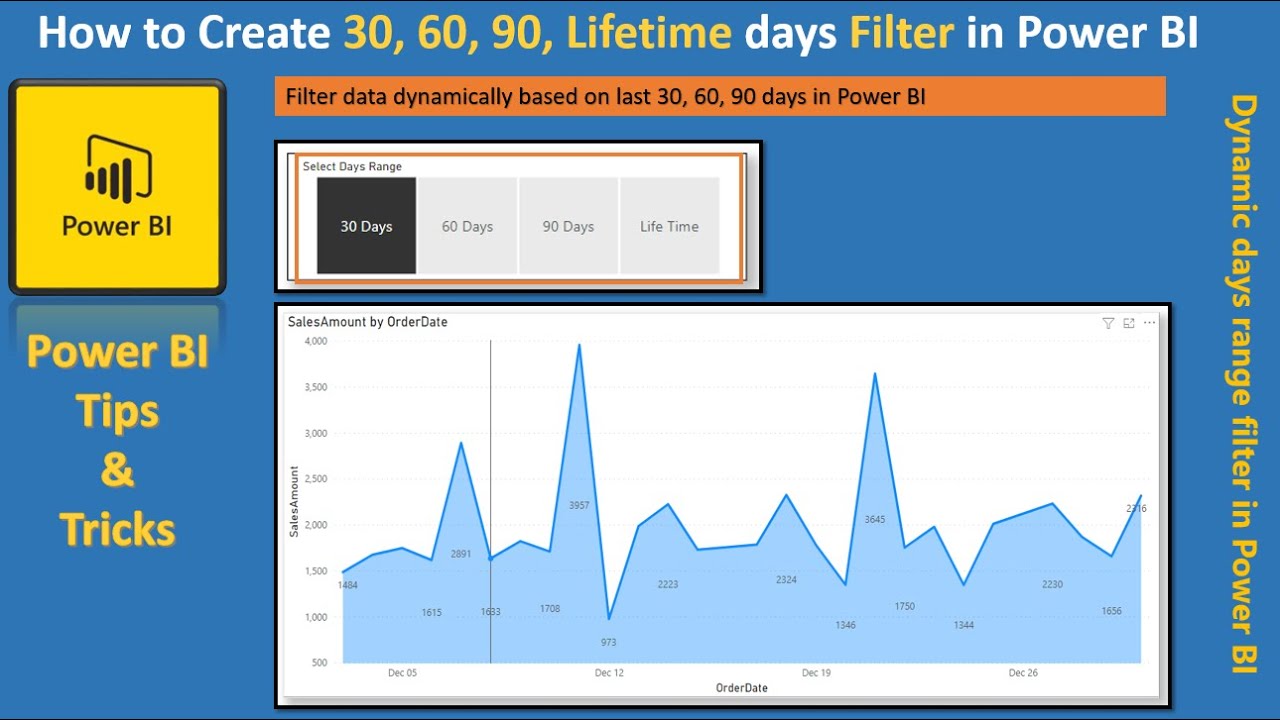Select the 30 Days slicer button
Viewport: 1280px width, 720px height.
click(366, 226)
